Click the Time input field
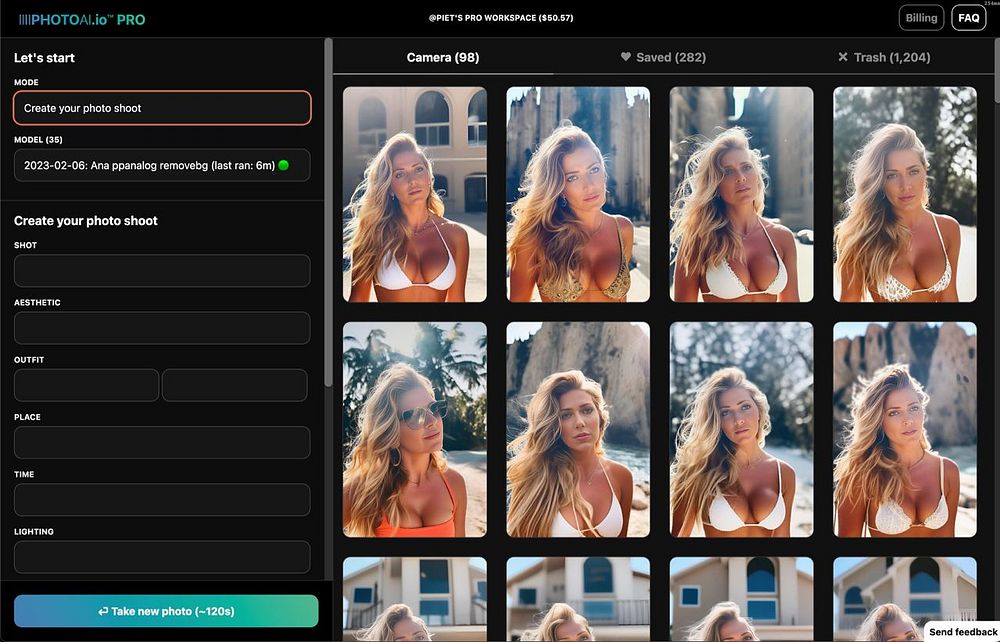Screen dimensions: 1000x642 pos(162,499)
